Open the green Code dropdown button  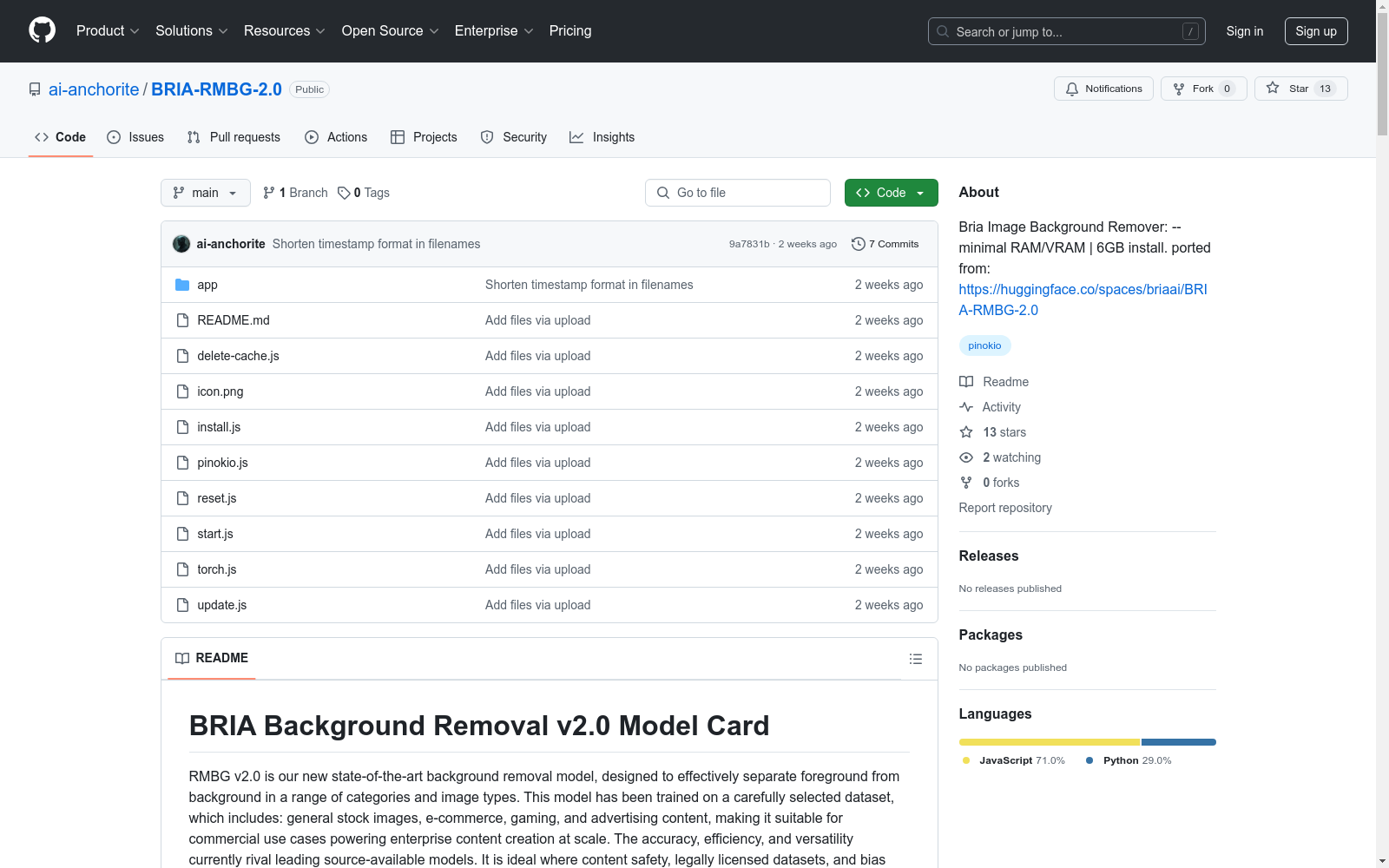tap(891, 193)
